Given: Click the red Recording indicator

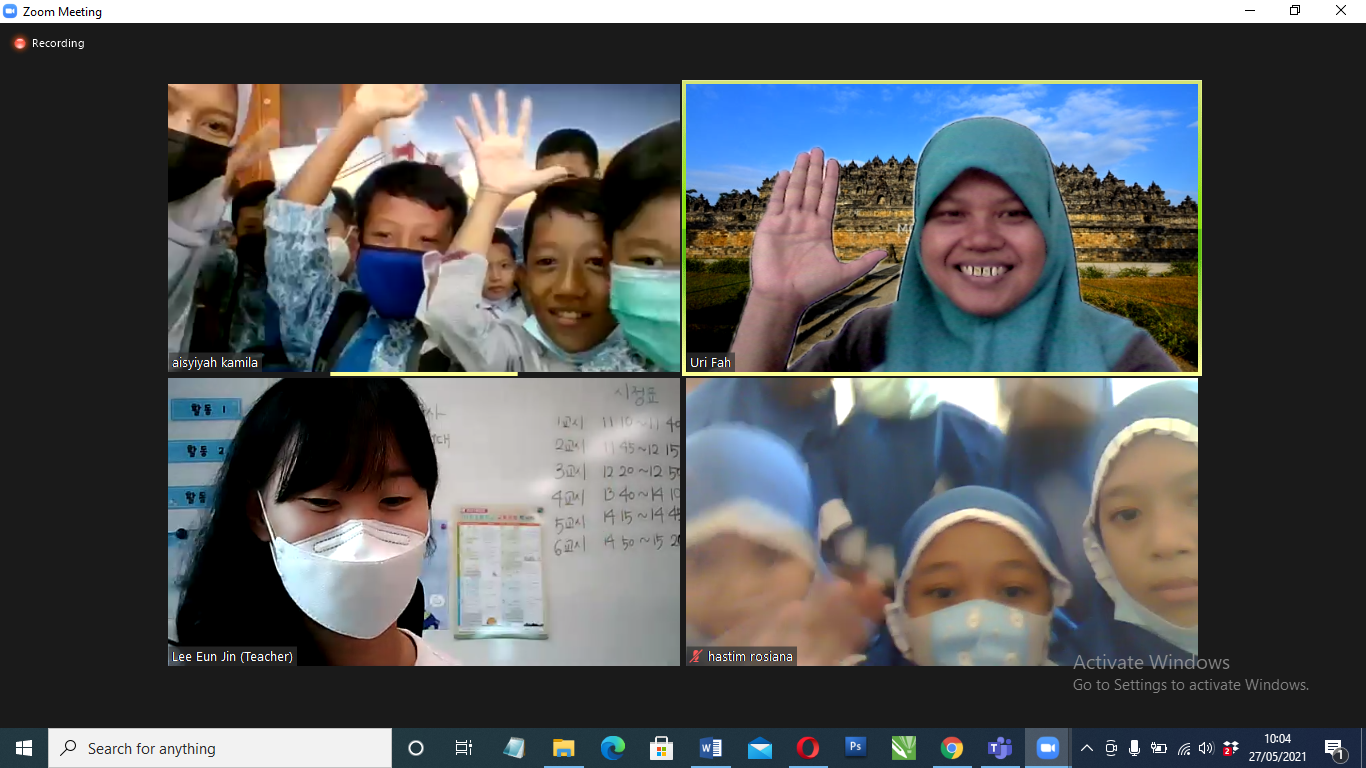Looking at the screenshot, I should pyautogui.click(x=19, y=44).
